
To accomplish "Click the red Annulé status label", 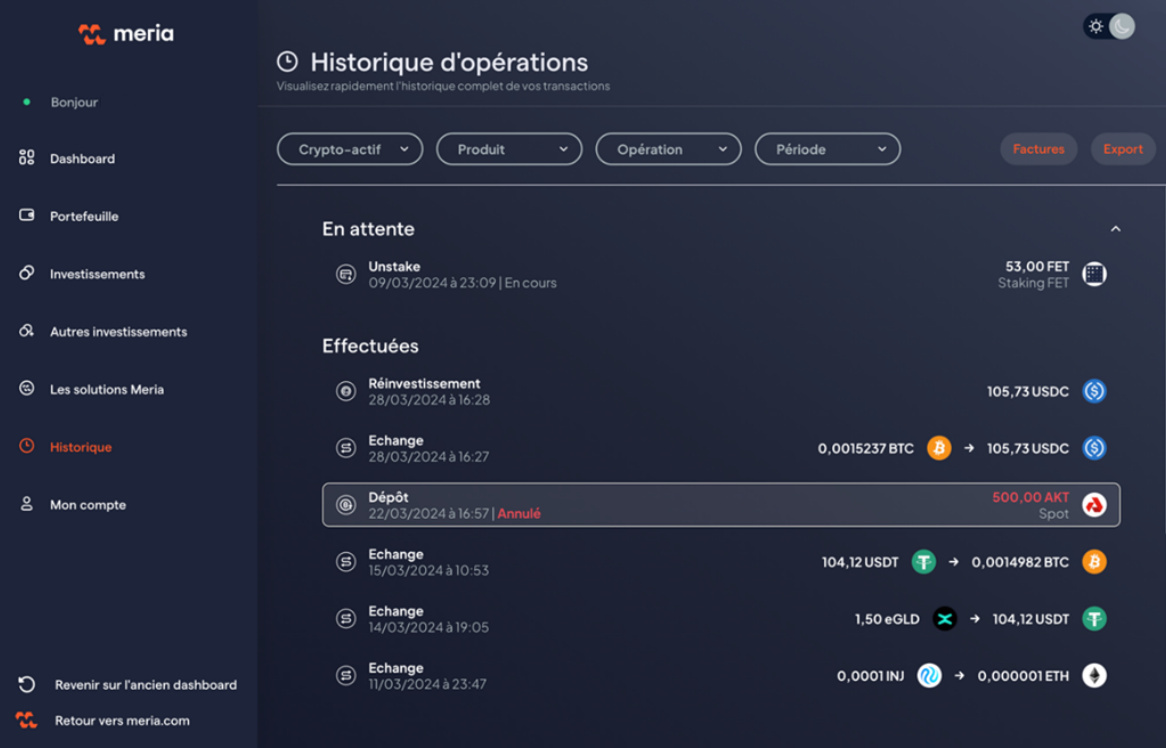I will (519, 514).
